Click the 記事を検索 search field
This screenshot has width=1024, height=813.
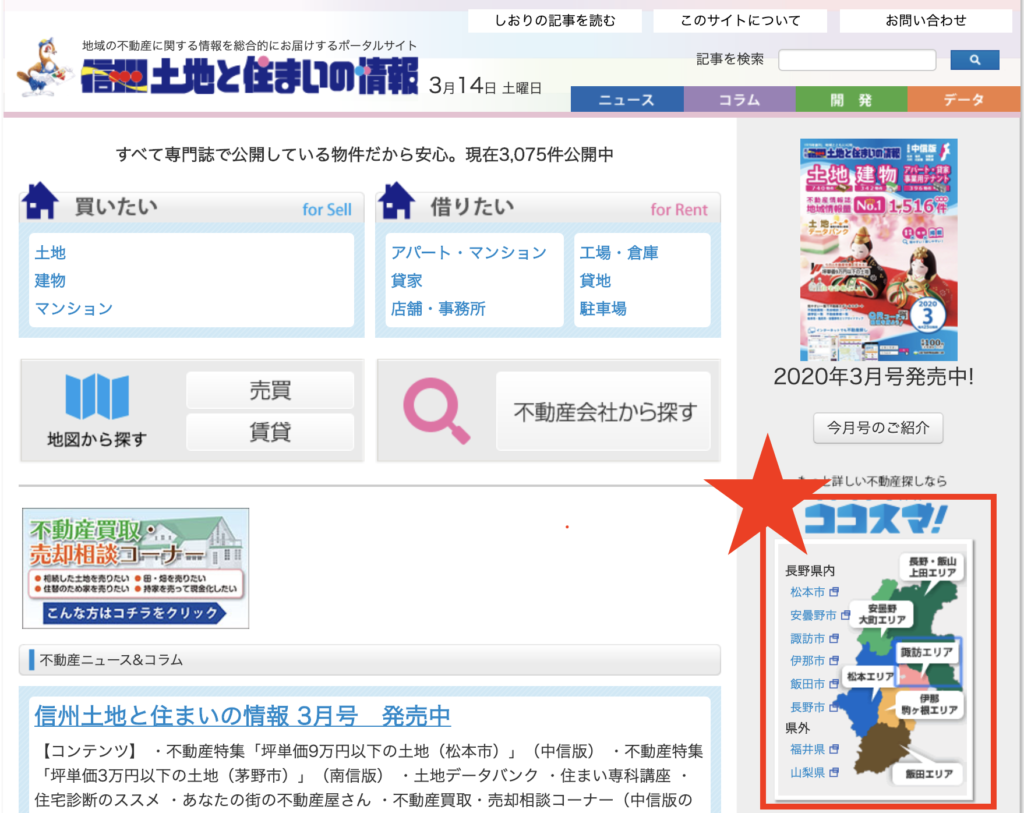point(857,60)
